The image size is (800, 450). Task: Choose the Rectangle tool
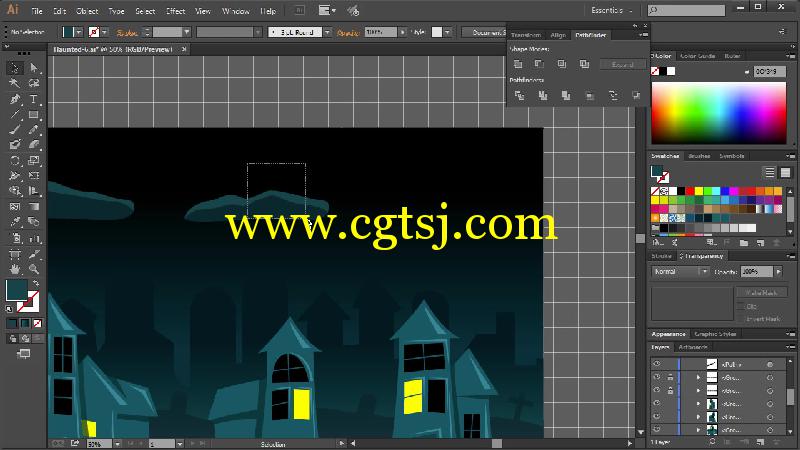tap(34, 114)
